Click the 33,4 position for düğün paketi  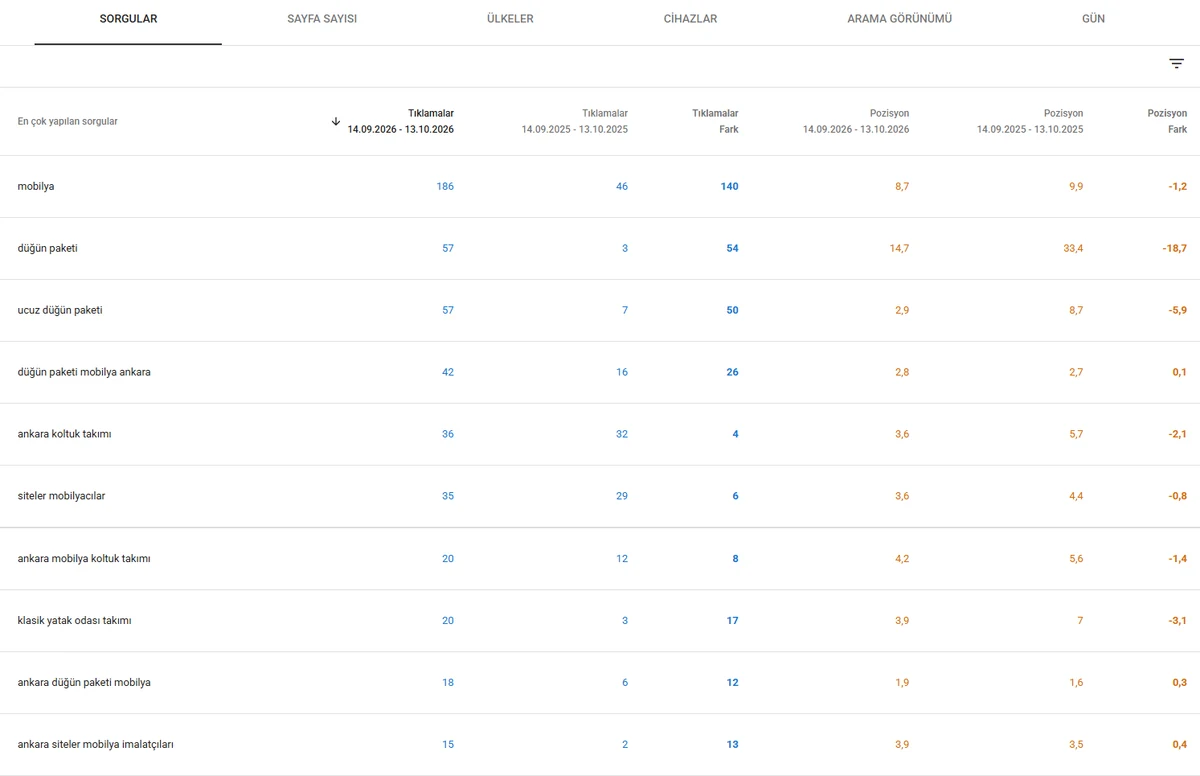point(1073,248)
